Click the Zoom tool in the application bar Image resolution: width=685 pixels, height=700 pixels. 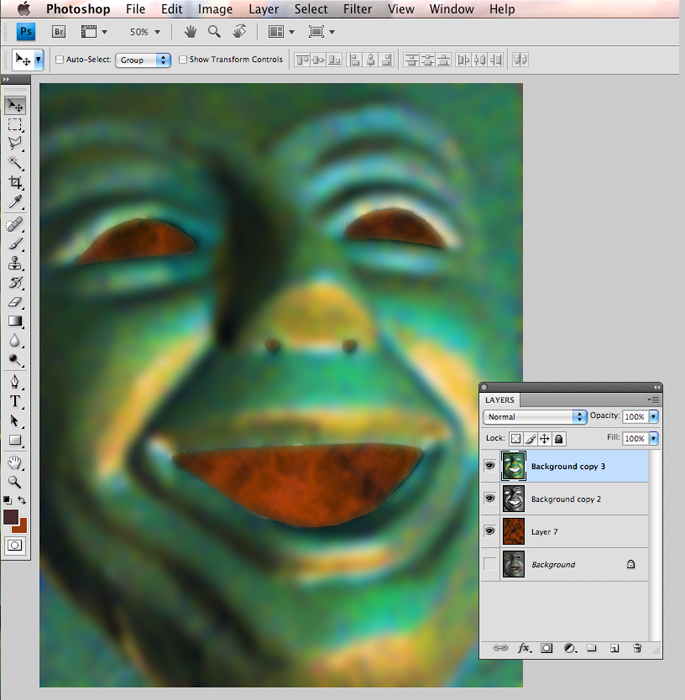[x=214, y=31]
